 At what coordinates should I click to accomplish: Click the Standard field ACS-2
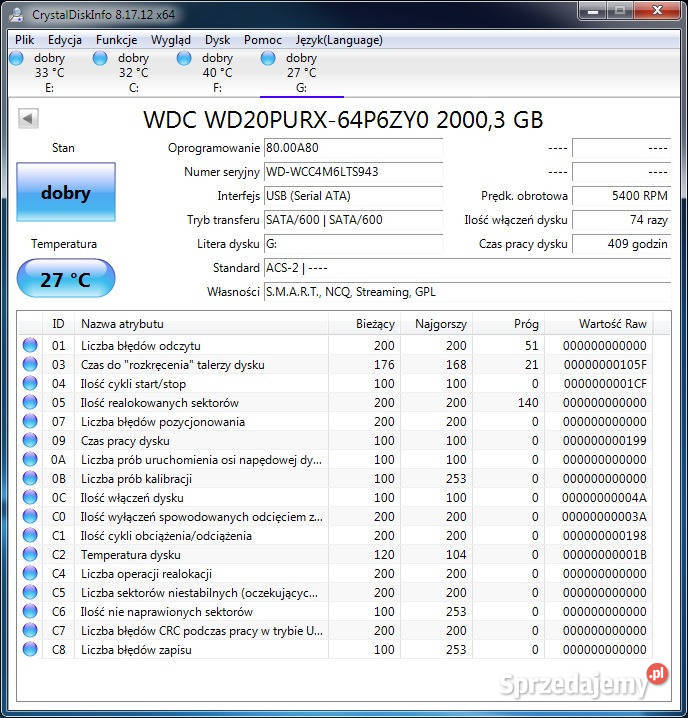click(x=467, y=268)
